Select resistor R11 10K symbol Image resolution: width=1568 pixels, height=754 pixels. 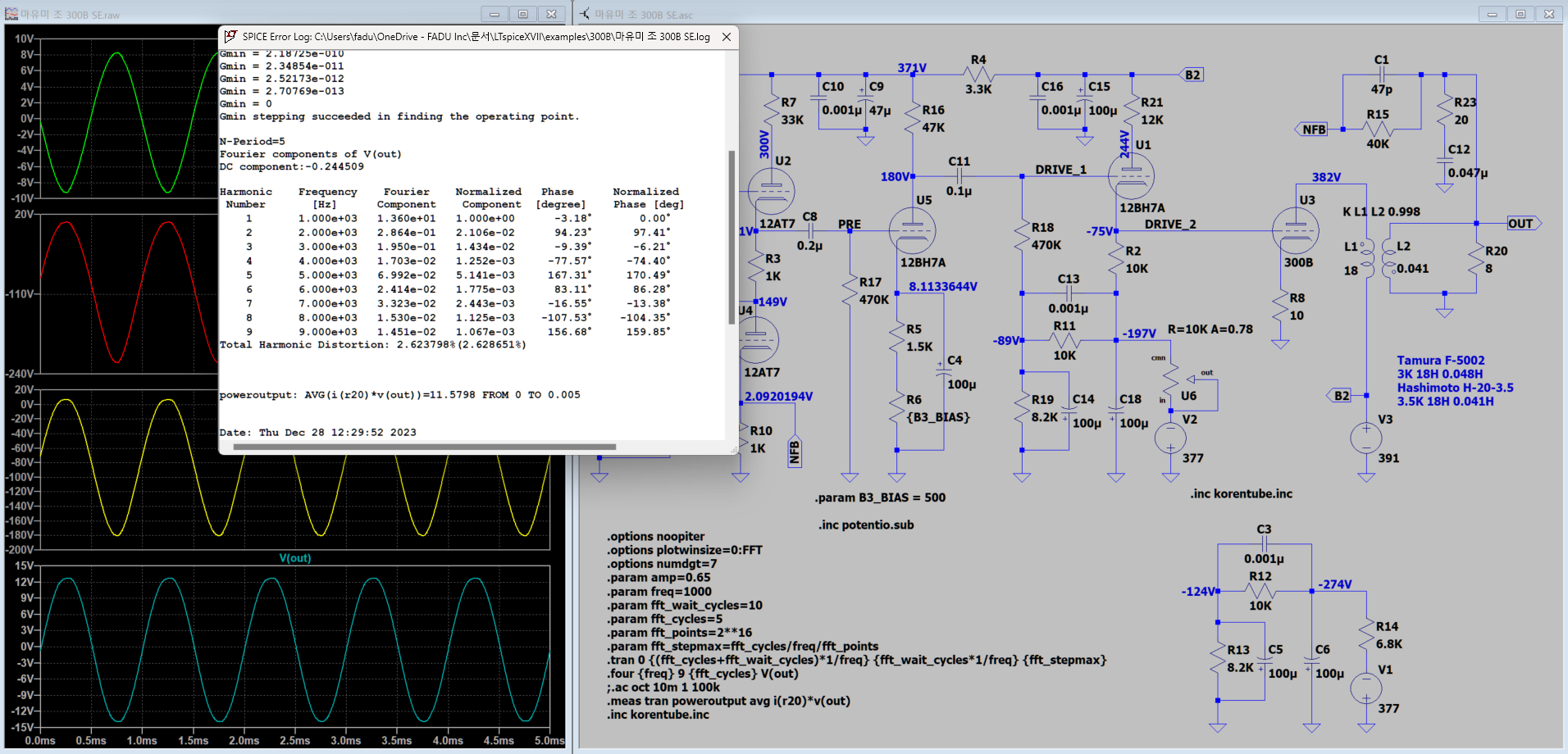[1064, 340]
